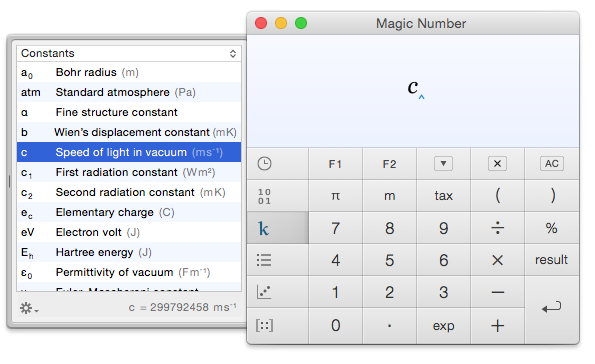Click the AC all clear button

pos(551,164)
